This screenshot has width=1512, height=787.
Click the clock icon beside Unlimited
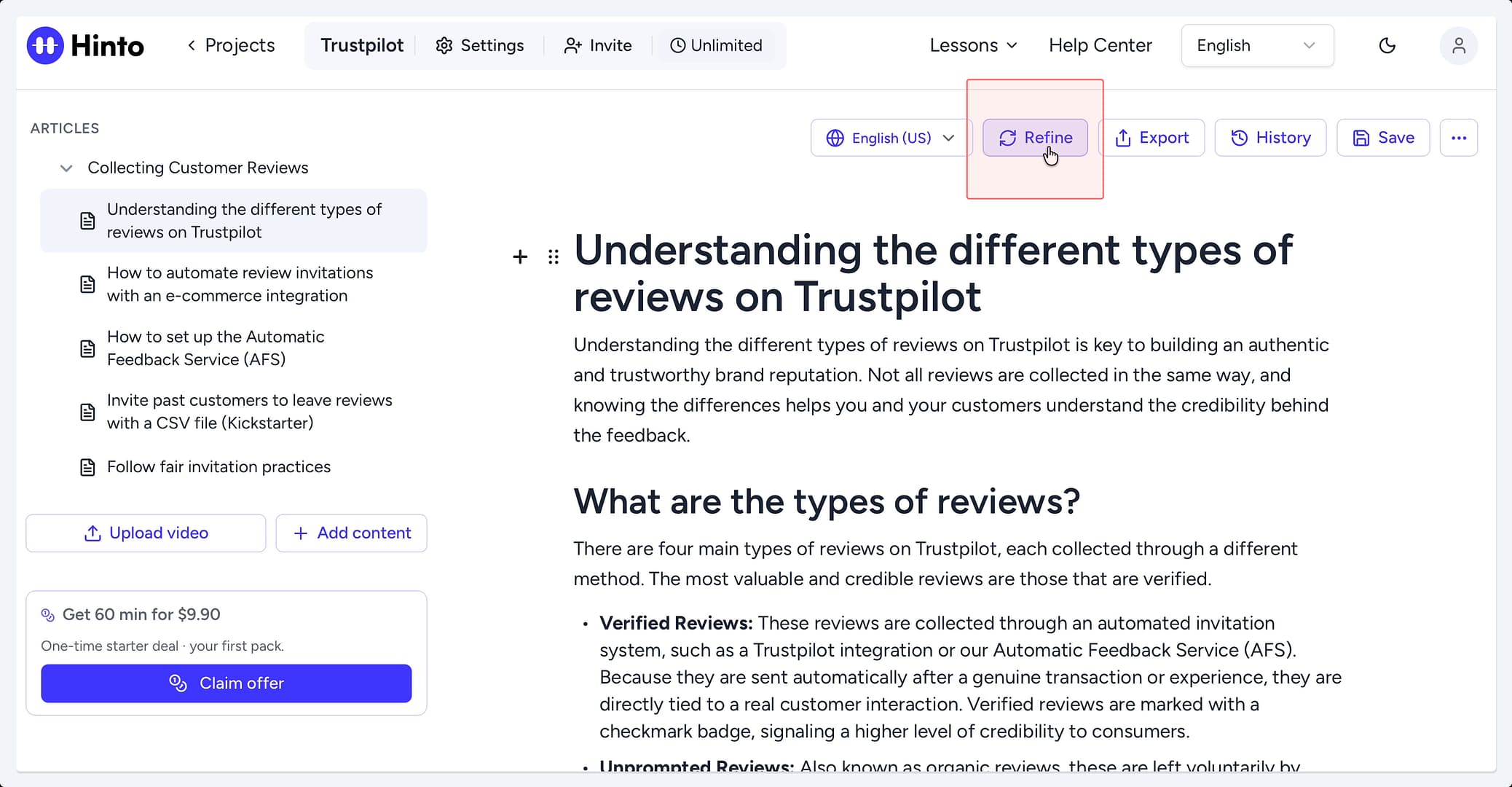[x=677, y=45]
